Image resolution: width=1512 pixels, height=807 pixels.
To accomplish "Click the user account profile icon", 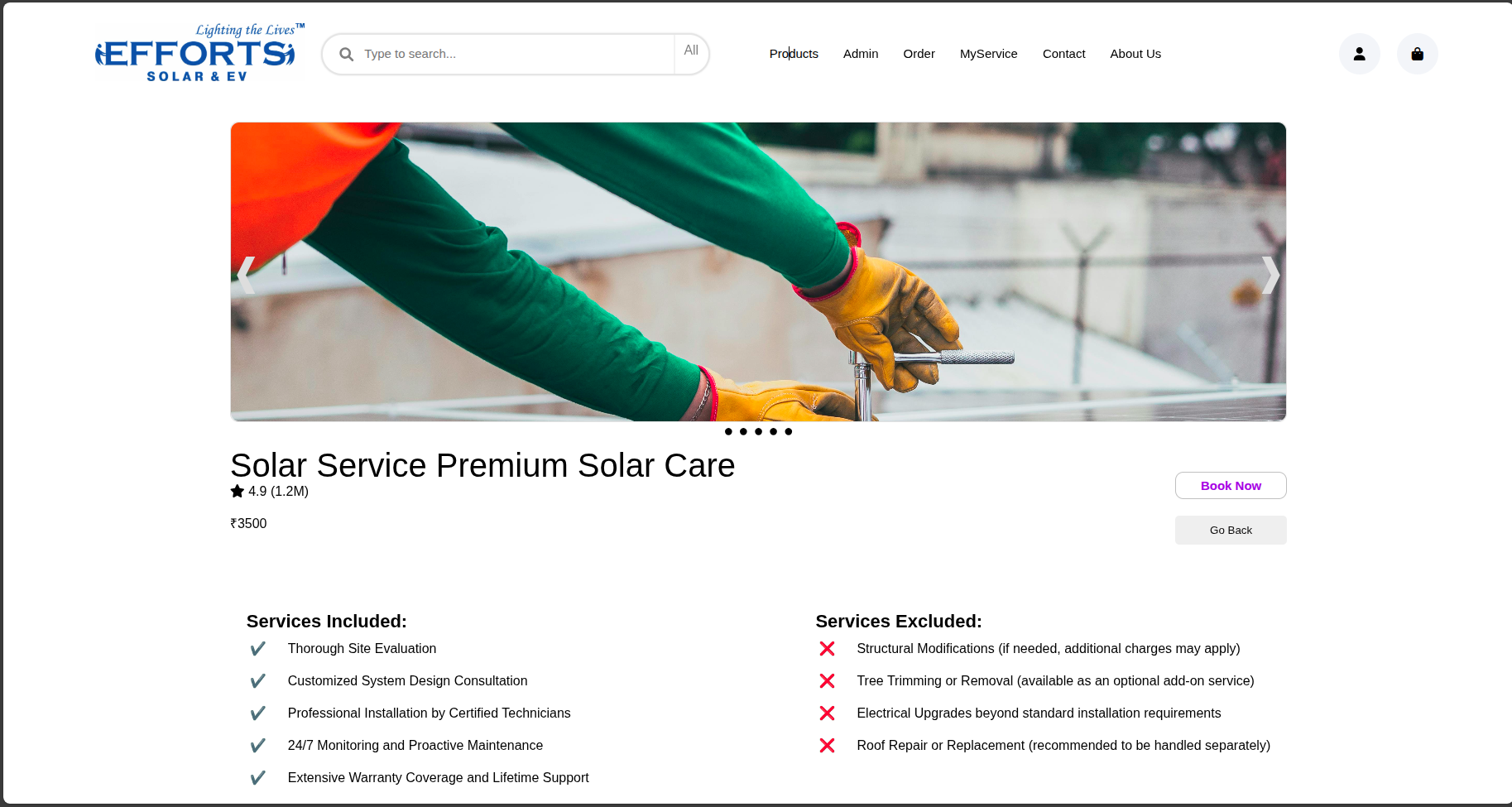I will click(1359, 54).
